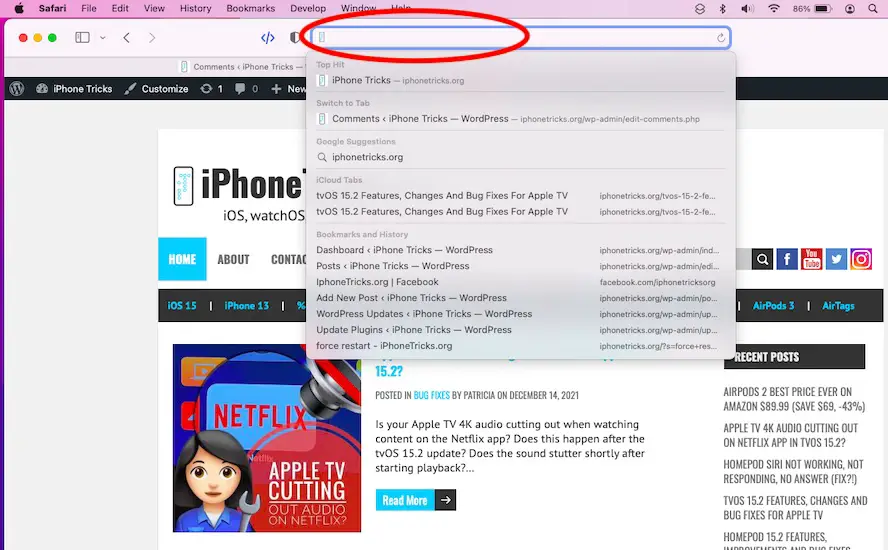Open comments bubble in admin bar
The width and height of the screenshot is (888, 550).
pos(246,89)
